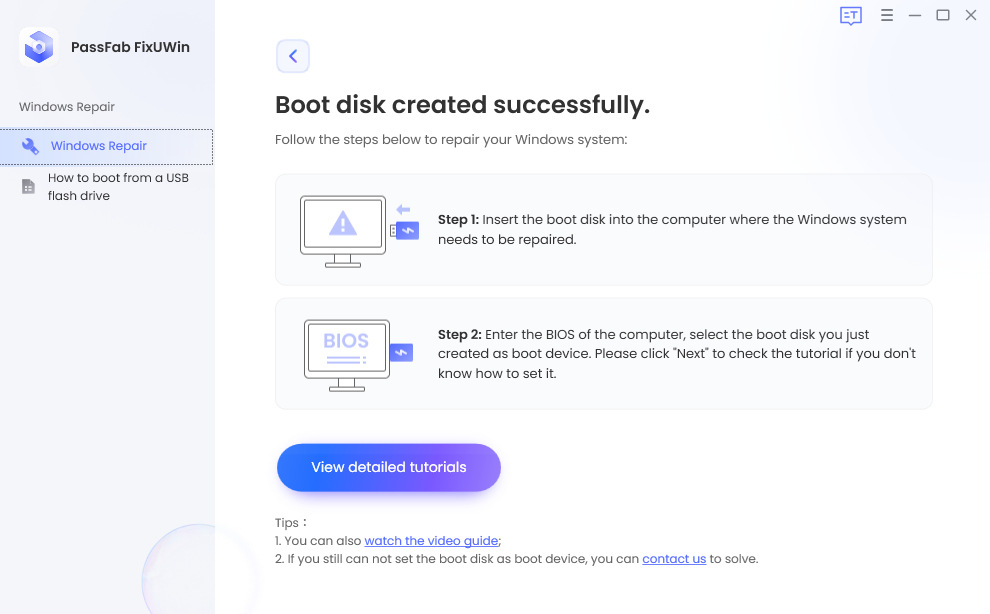
Task: Click the Step 1 monitor warning illustration
Action: point(359,231)
